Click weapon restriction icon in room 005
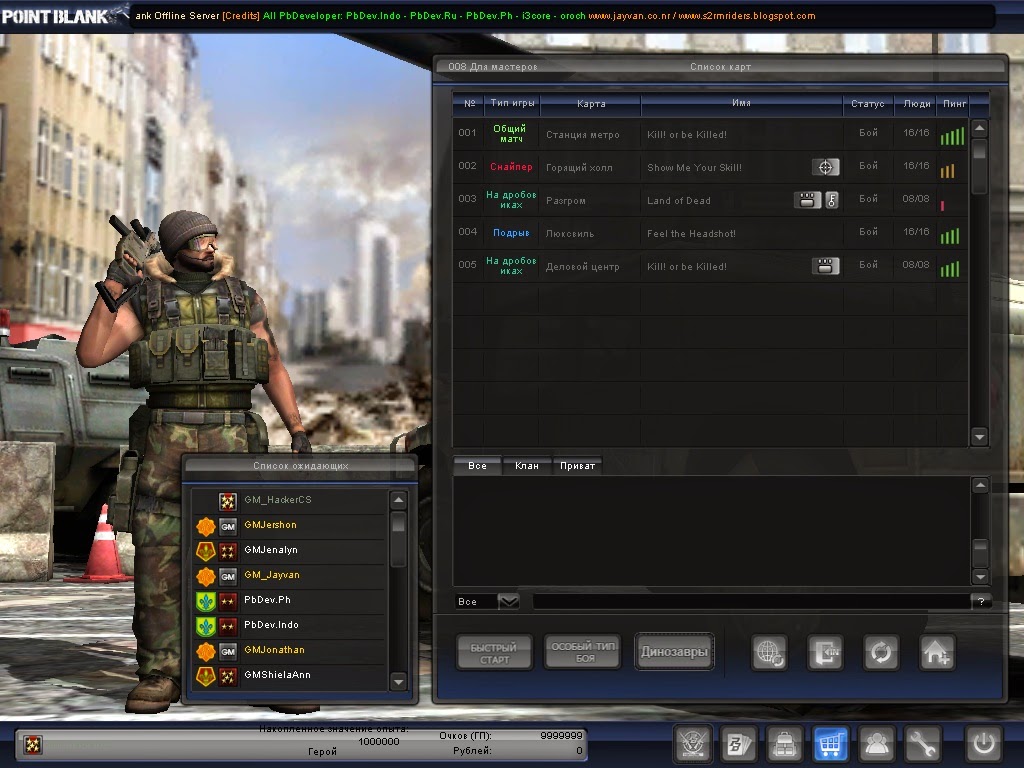The height and width of the screenshot is (768, 1024). pos(825,266)
